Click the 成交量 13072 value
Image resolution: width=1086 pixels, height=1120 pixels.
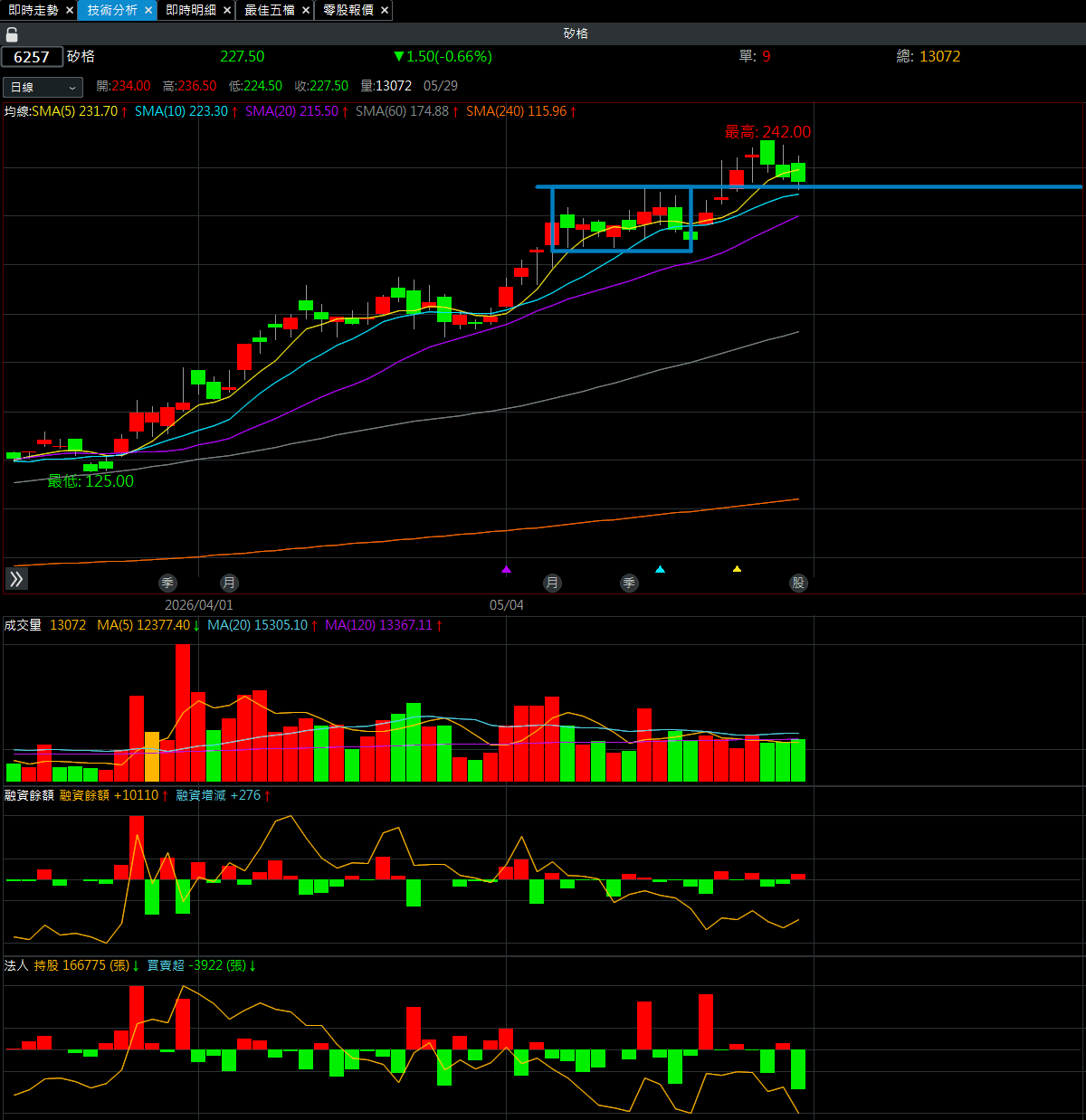click(x=68, y=625)
